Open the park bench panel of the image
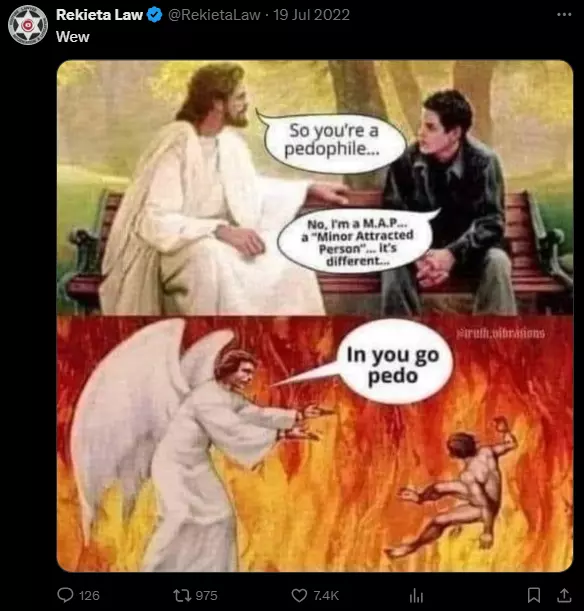 click(x=315, y=188)
